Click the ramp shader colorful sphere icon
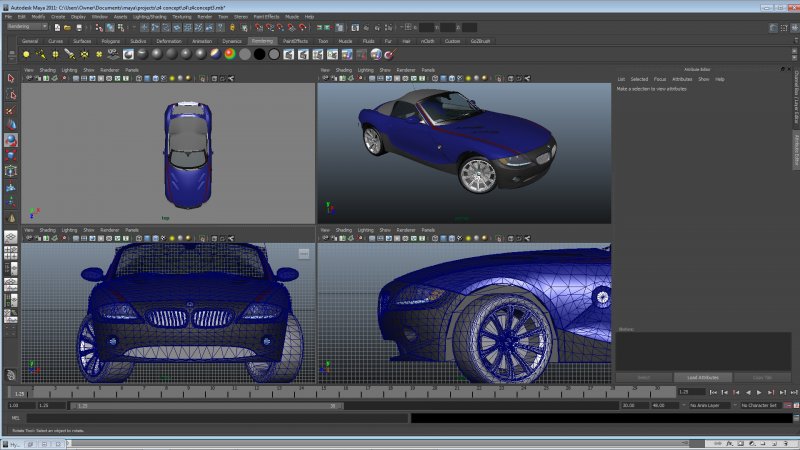The height and width of the screenshot is (450, 800). pyautogui.click(x=230, y=54)
